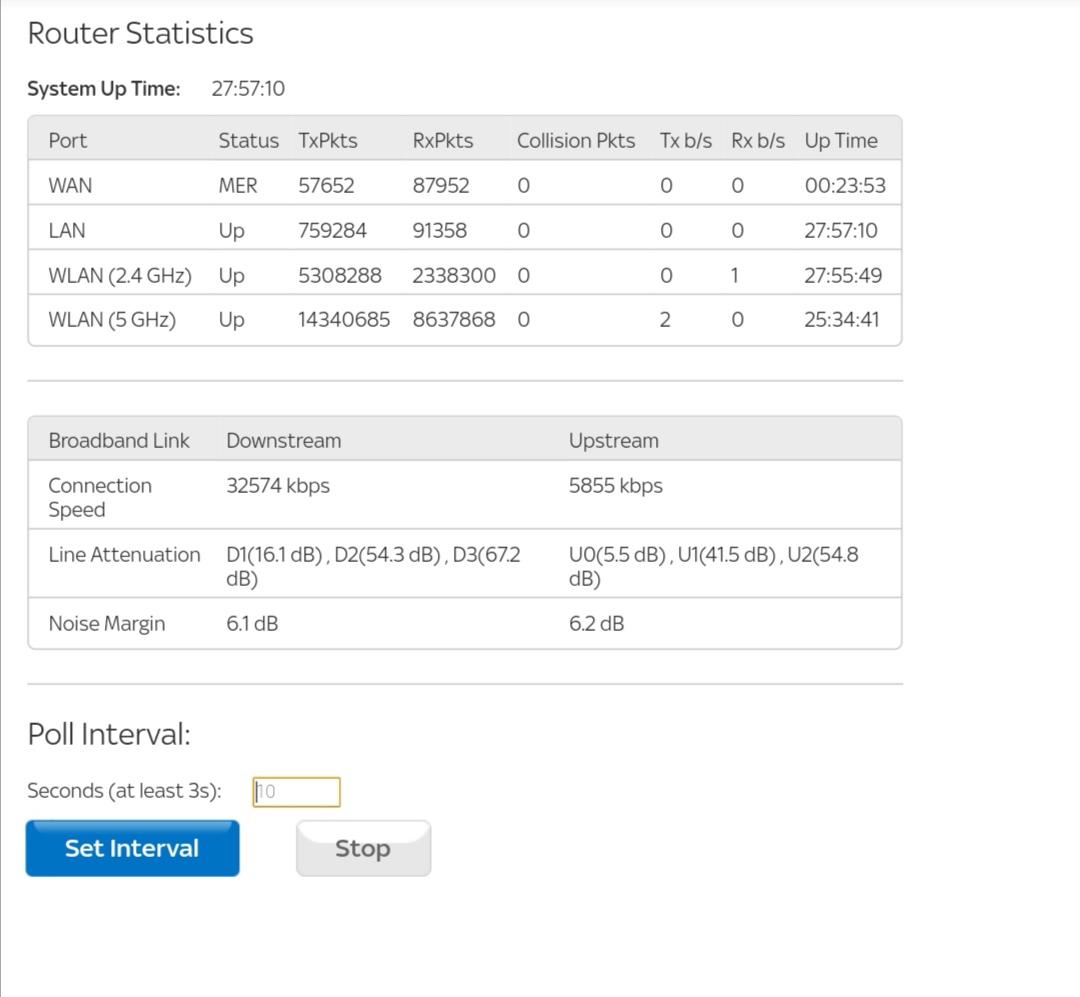Select the System Up Time value
This screenshot has width=1080, height=997.
pyautogui.click(x=248, y=89)
